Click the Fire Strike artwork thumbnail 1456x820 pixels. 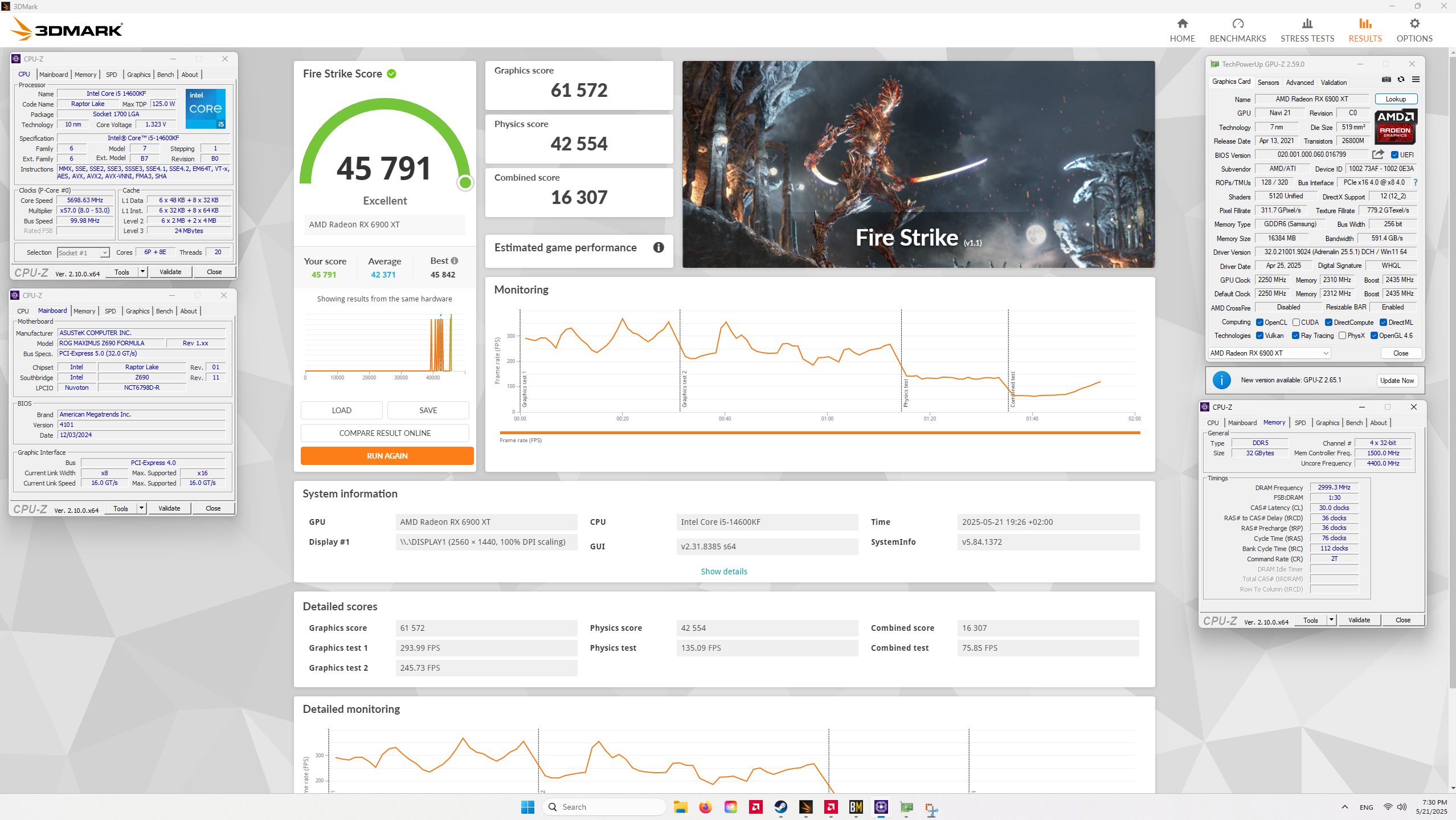click(918, 164)
